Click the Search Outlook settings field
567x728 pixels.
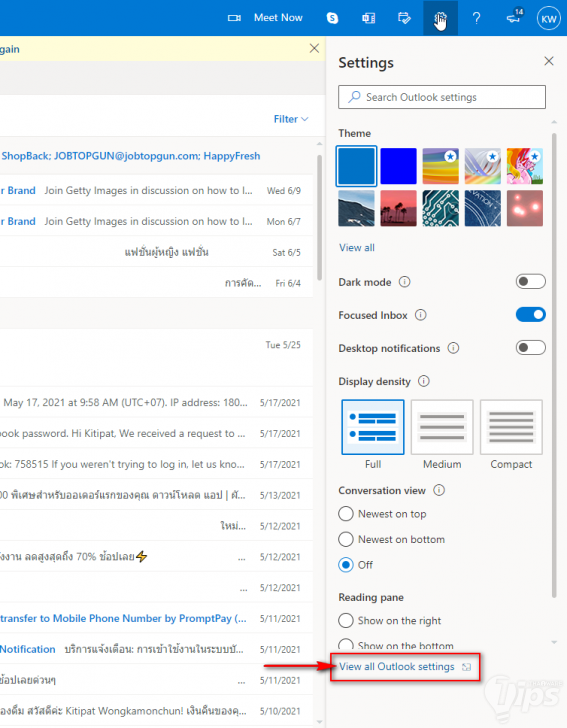(442, 97)
